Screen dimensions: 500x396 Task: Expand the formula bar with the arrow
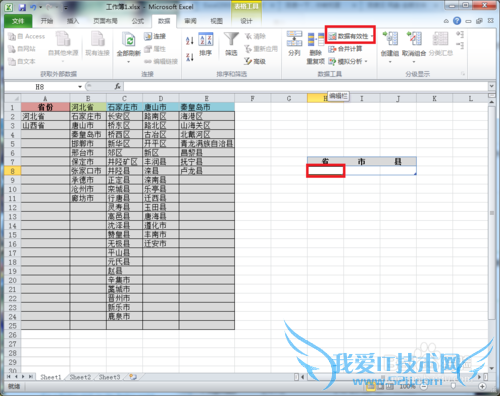(492, 86)
